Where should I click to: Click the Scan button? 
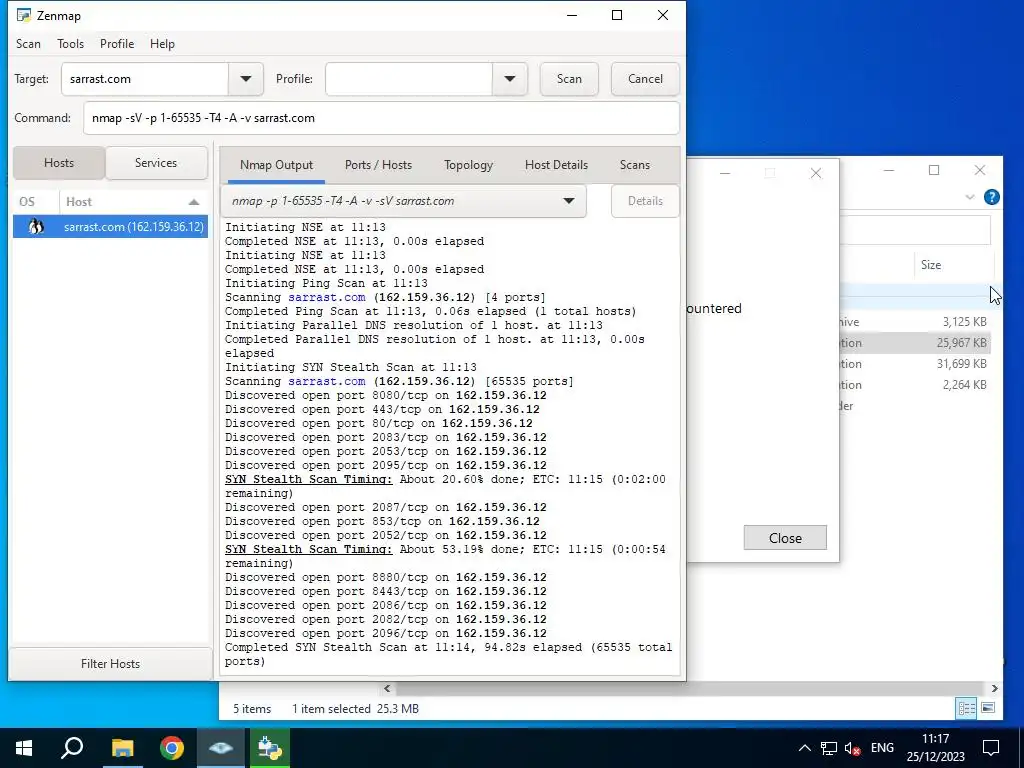pyautogui.click(x=569, y=79)
